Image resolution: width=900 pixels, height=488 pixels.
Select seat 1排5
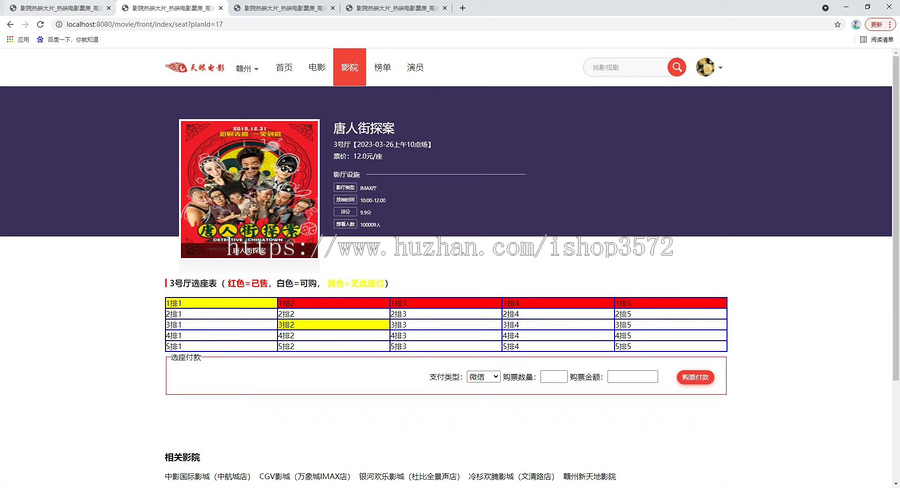[x=670, y=303]
